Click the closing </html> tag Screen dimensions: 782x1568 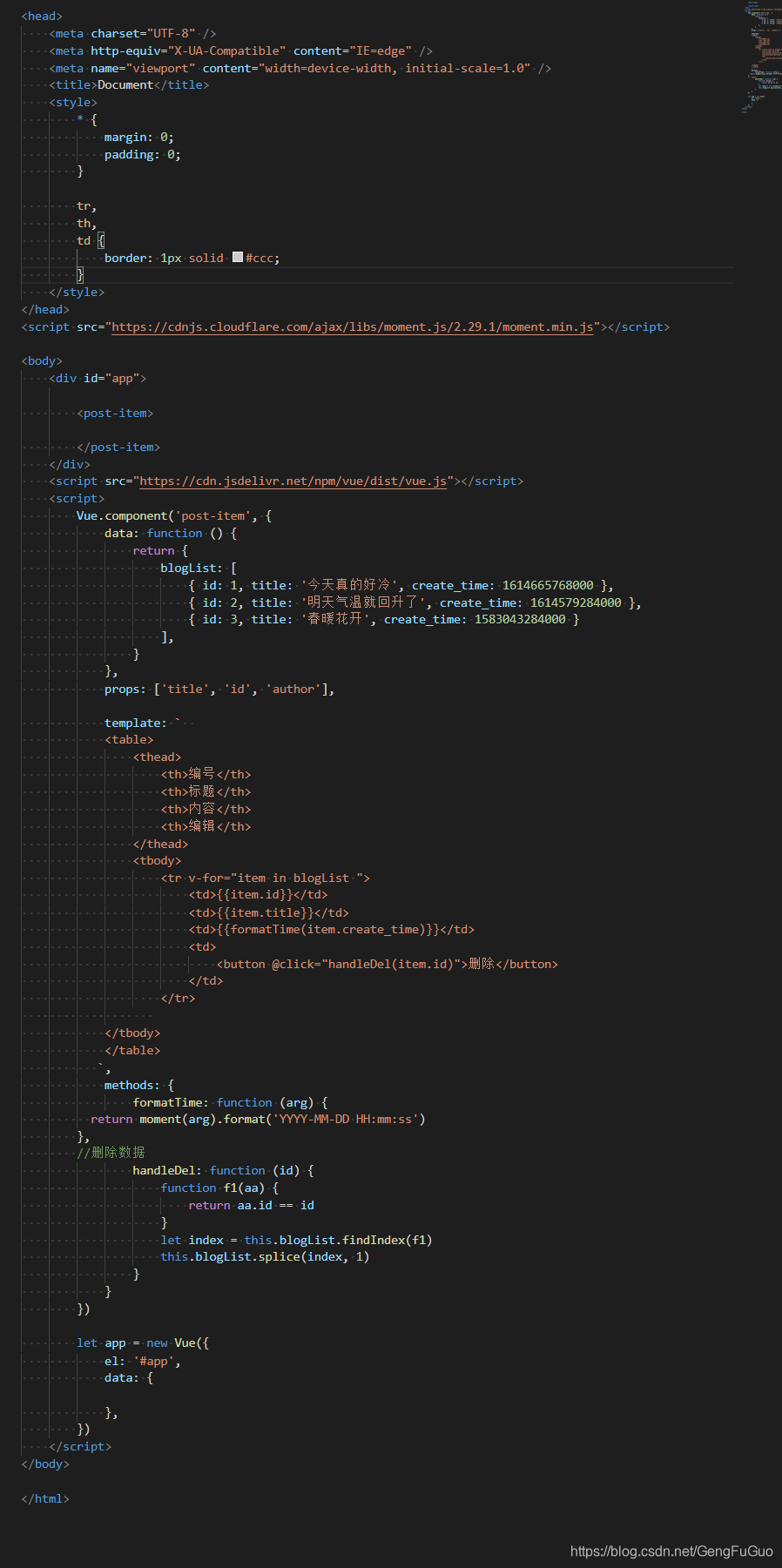point(45,1499)
